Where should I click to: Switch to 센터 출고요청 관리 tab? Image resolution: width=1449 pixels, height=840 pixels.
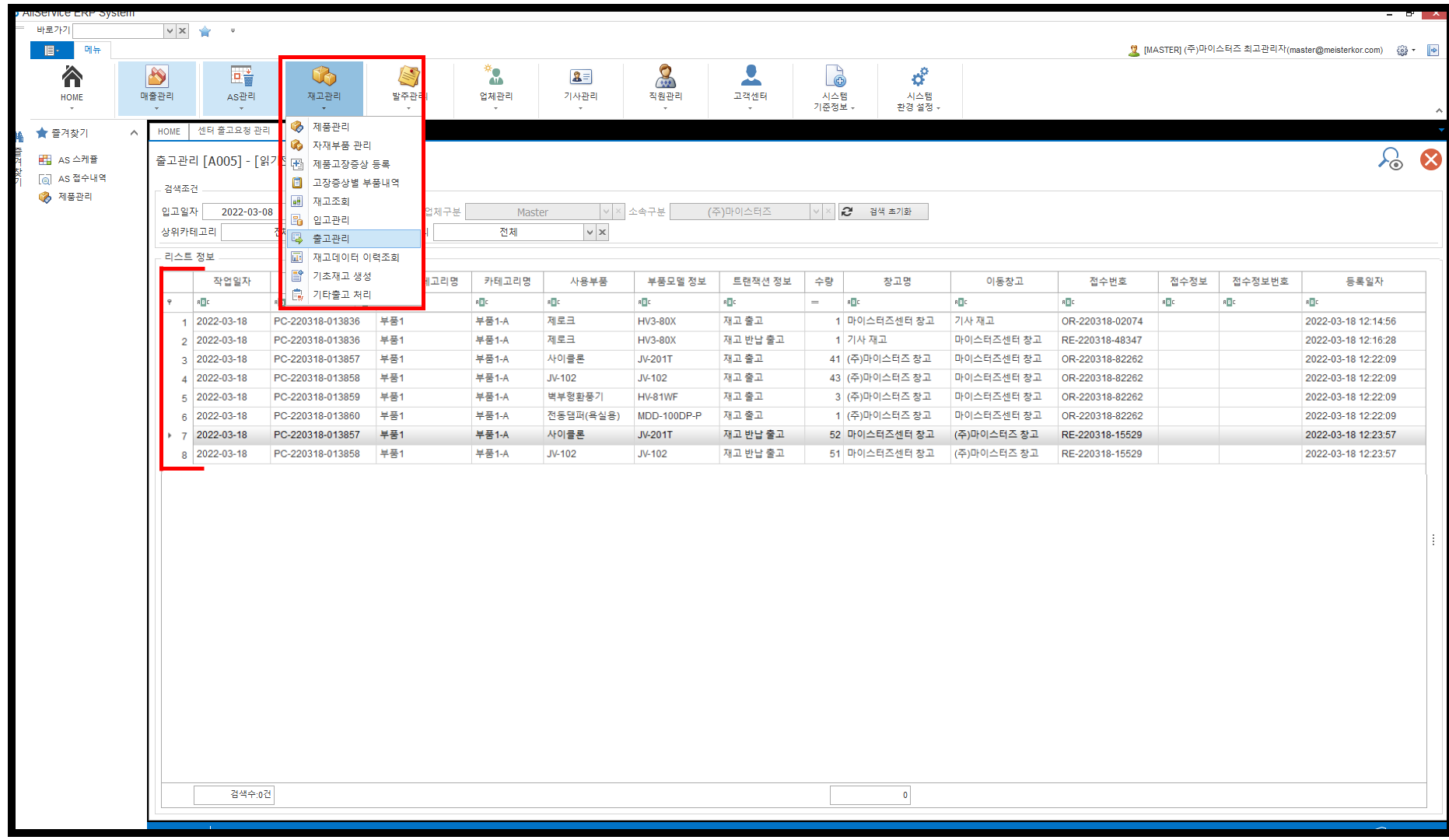click(x=234, y=131)
